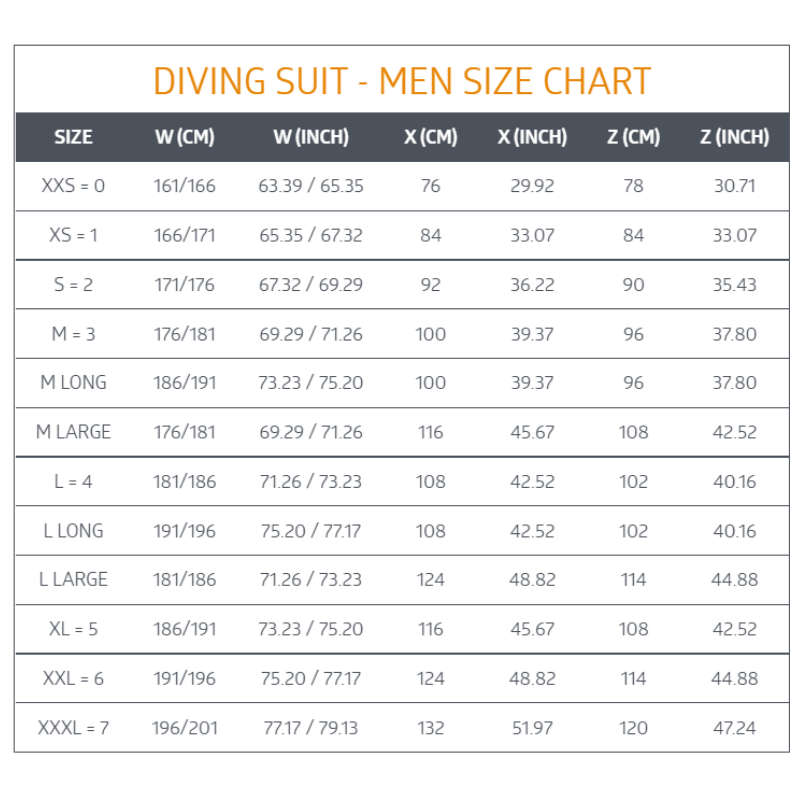Select the M LONG size label
This screenshot has width=800, height=800.
73,382
